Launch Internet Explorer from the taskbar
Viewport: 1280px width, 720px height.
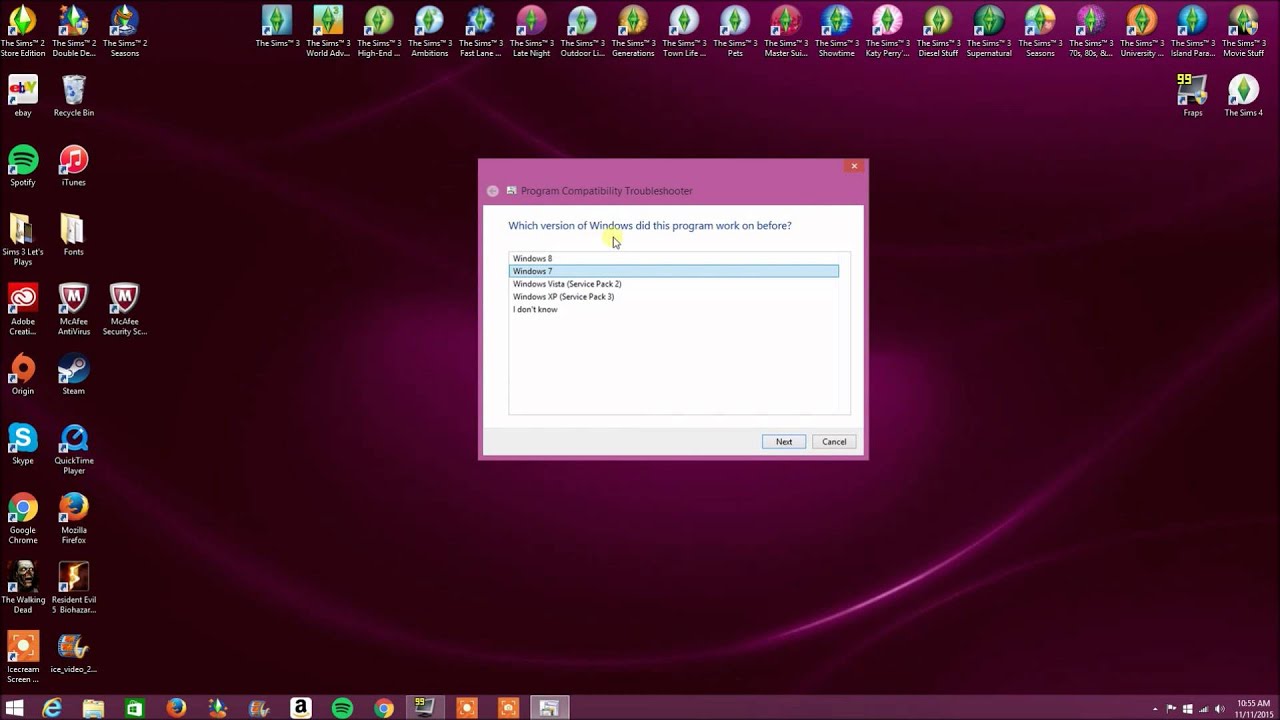tap(52, 708)
